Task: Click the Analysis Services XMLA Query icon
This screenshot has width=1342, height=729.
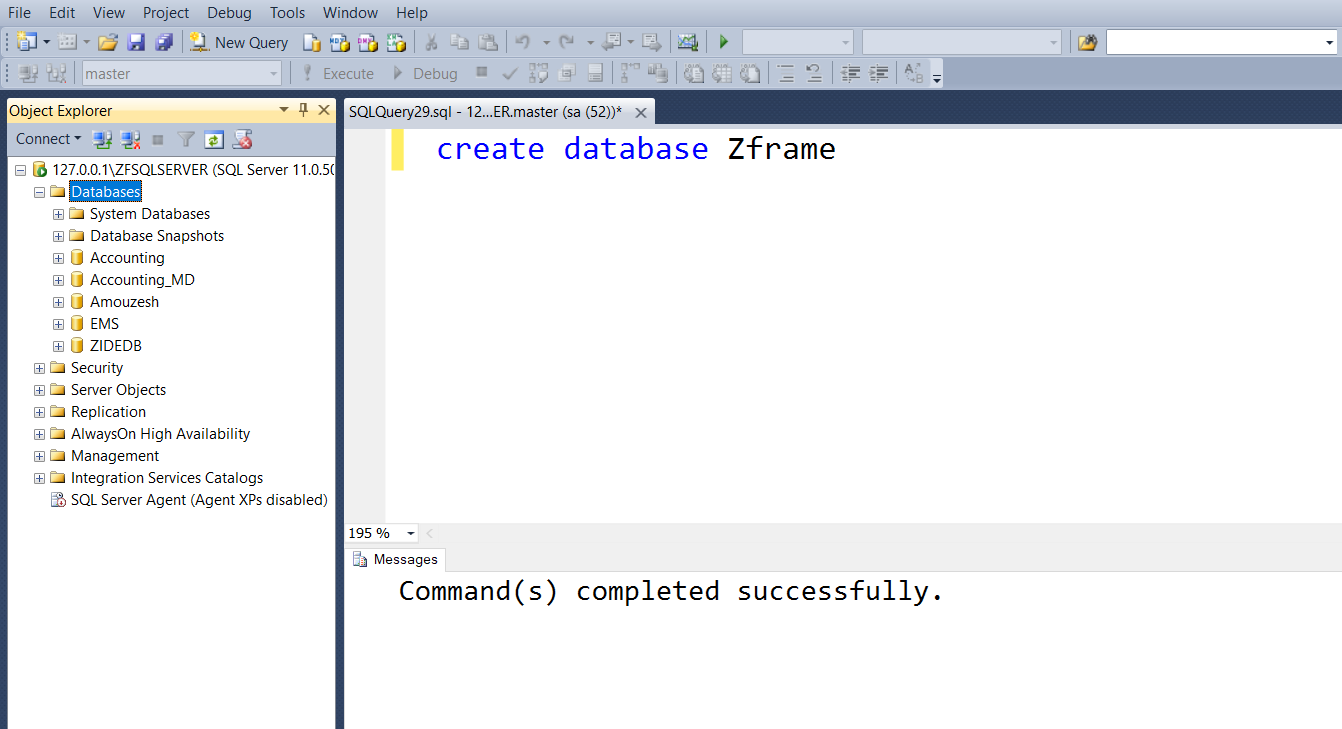Action: point(396,42)
